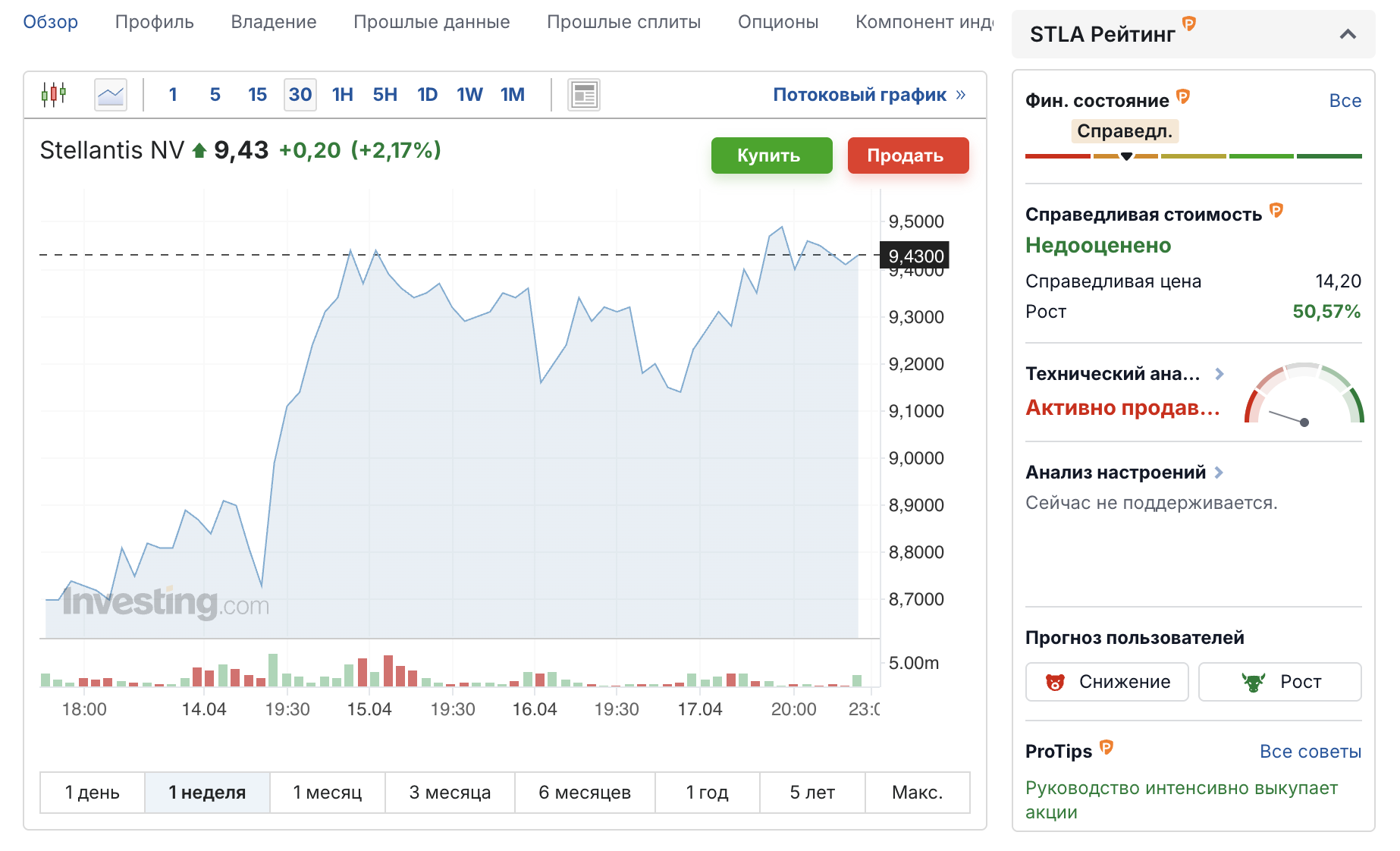
Task: Click the 14,20 fair price value
Action: (x=1338, y=281)
